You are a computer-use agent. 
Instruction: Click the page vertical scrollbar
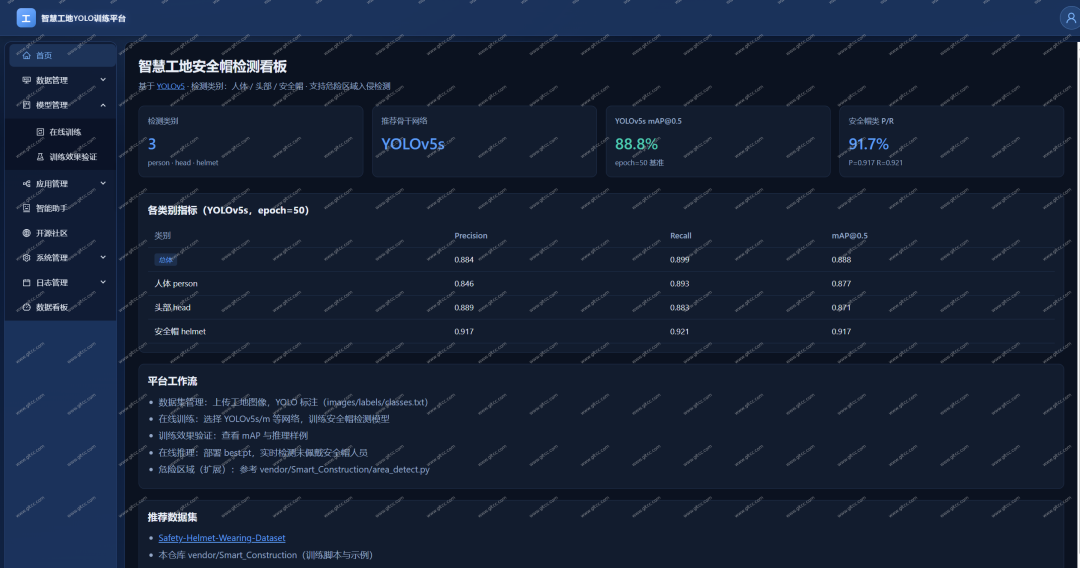(1077, 303)
